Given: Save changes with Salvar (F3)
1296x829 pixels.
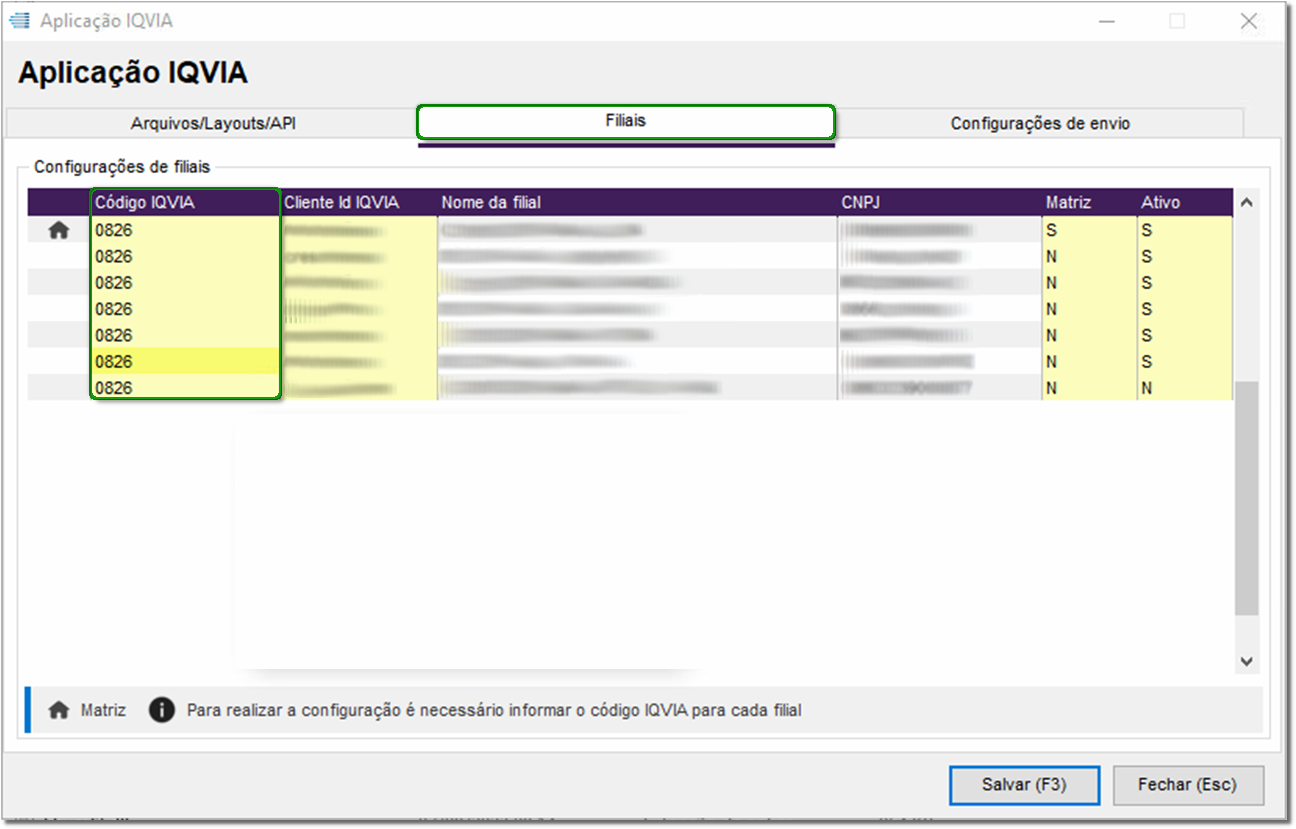Looking at the screenshot, I should (x=1024, y=785).
